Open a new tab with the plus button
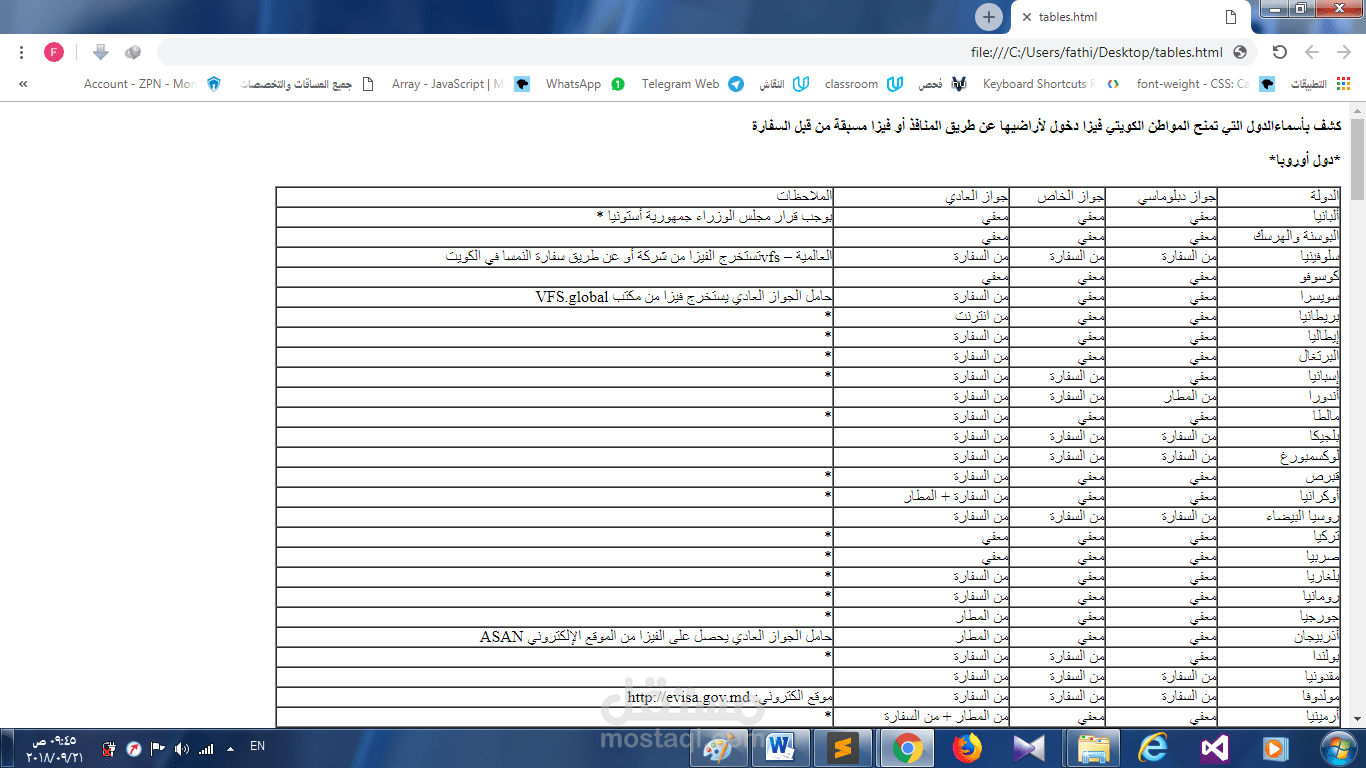The width and height of the screenshot is (1366, 768). tap(989, 17)
